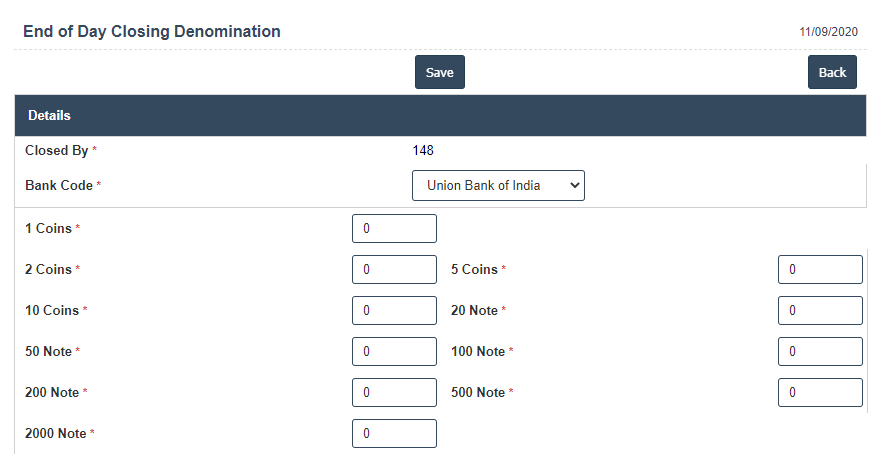878x454 pixels.
Task: Select the 100 Note input field
Action: pos(820,351)
